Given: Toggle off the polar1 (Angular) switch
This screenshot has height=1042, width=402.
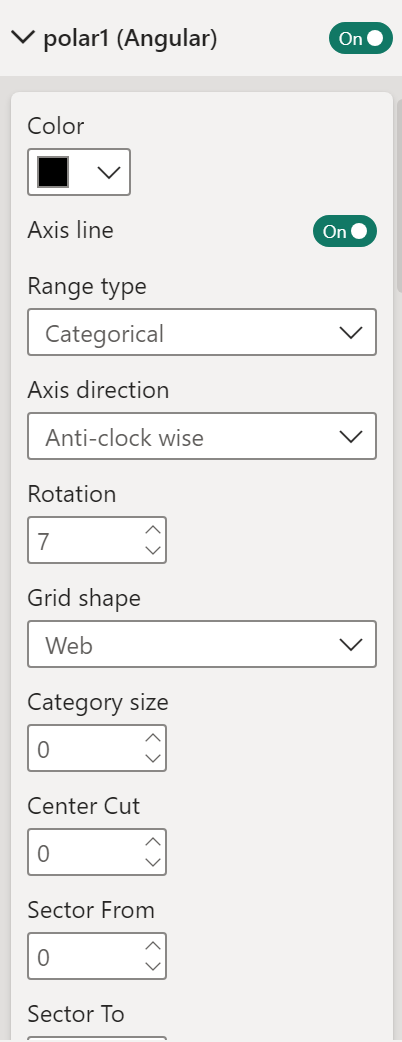Looking at the screenshot, I should click(x=361, y=39).
